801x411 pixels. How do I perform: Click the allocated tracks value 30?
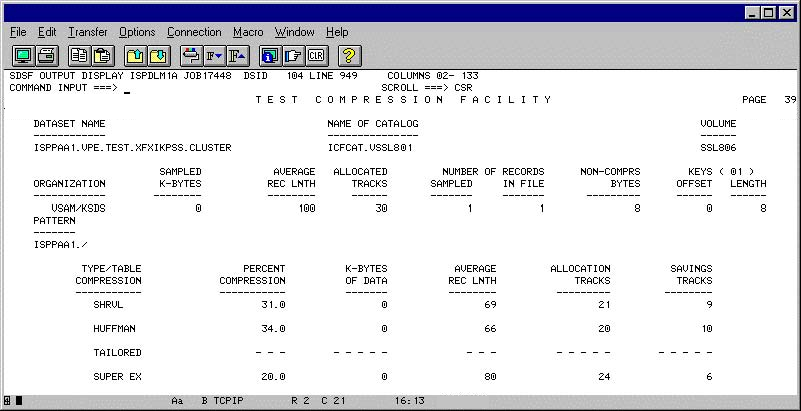[x=381, y=208]
